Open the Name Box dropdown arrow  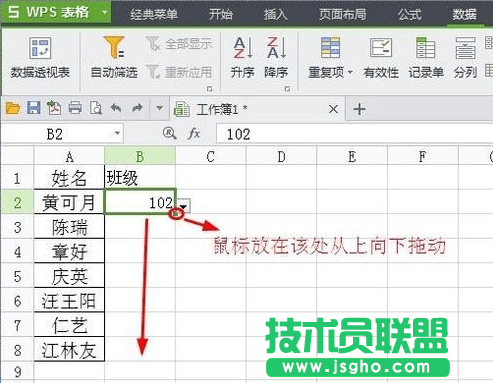click(117, 134)
